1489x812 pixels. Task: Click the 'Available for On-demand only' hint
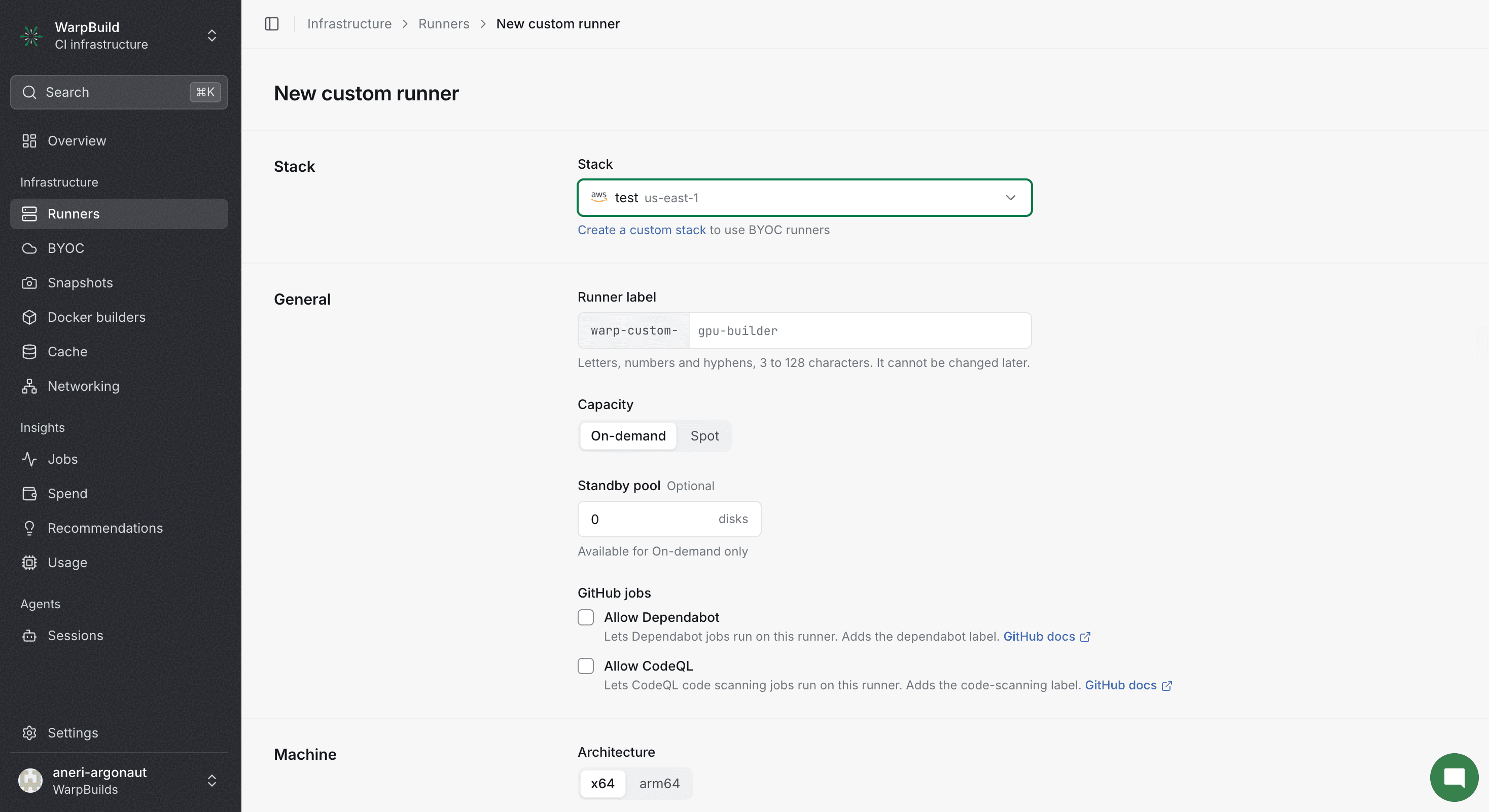coord(662,551)
